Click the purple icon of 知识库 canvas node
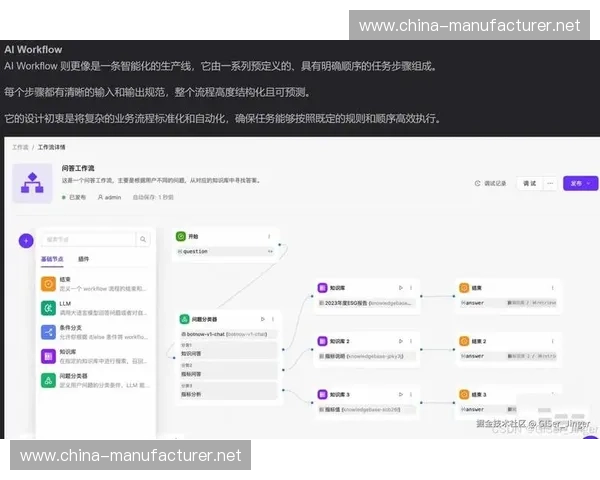 pyautogui.click(x=323, y=287)
